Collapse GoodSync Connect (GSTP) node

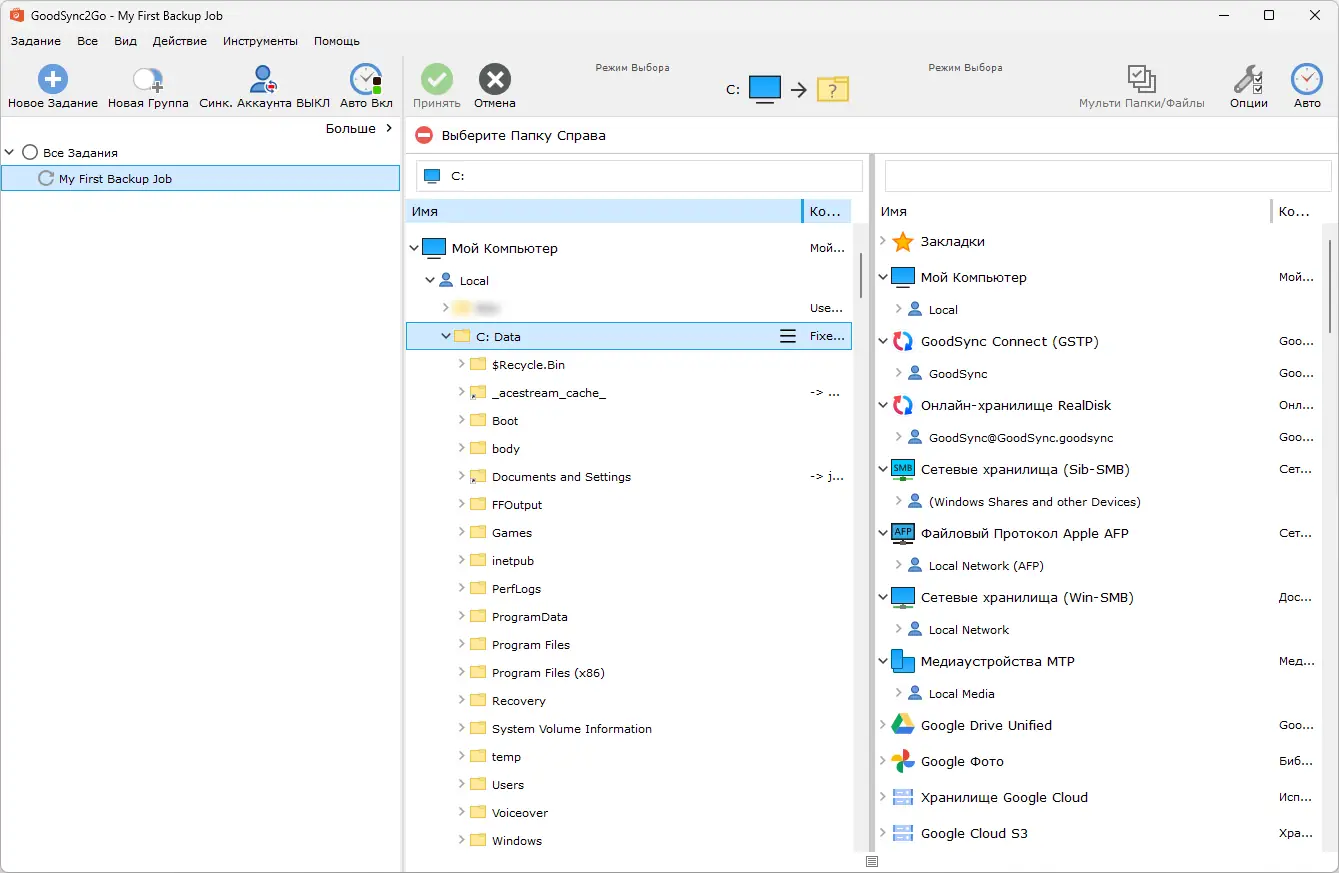point(882,342)
